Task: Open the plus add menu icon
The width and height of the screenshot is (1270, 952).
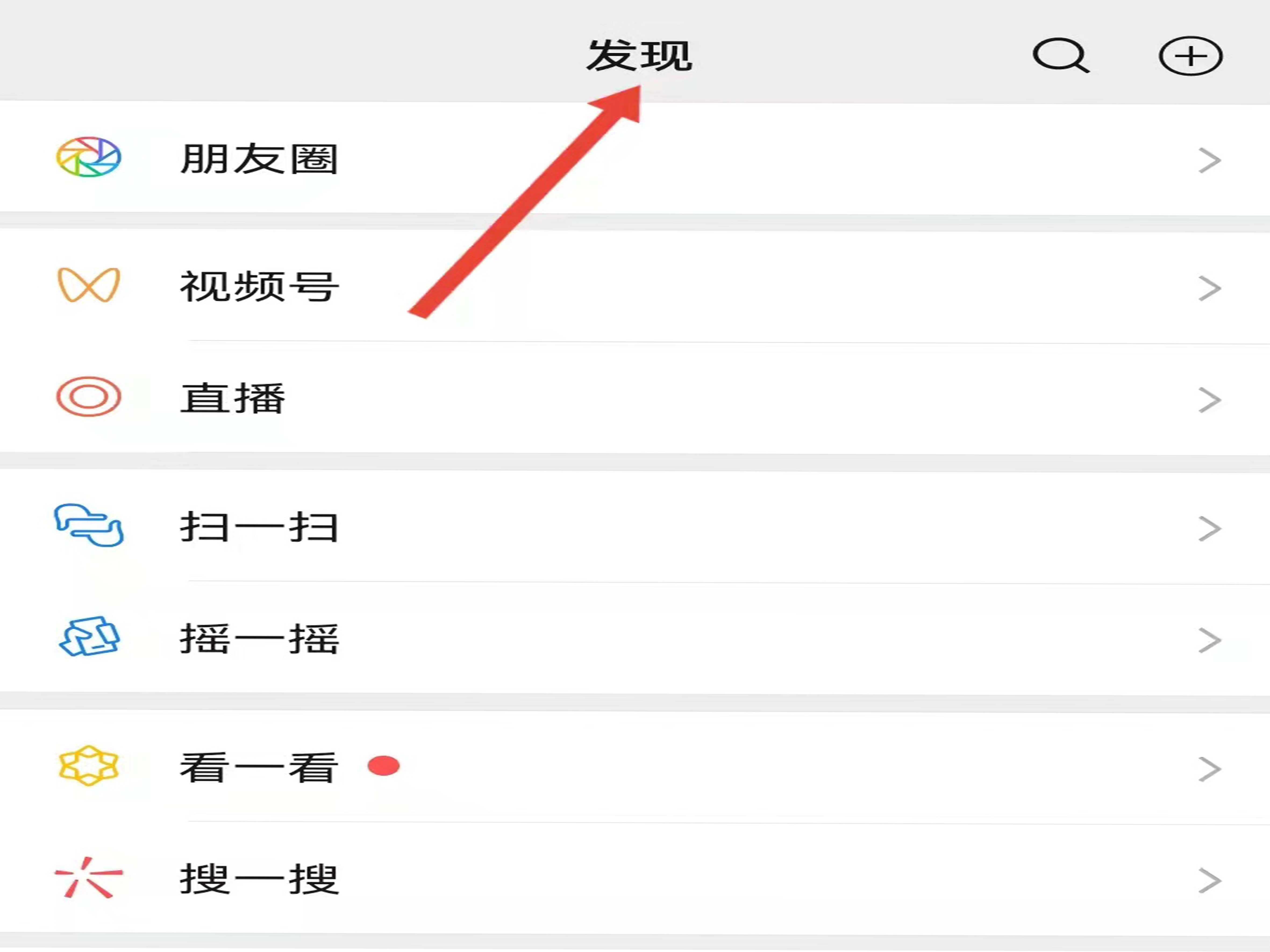Action: (x=1191, y=56)
